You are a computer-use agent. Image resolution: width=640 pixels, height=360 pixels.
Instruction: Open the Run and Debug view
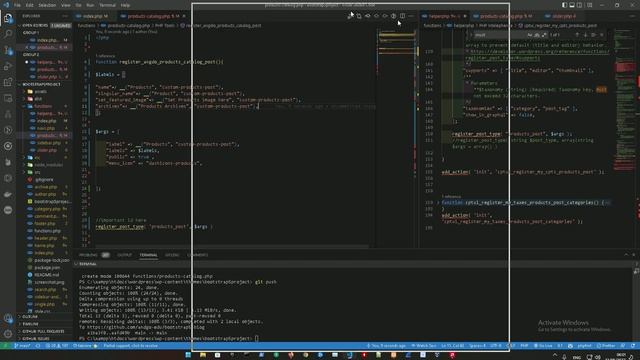pyautogui.click(x=8, y=66)
